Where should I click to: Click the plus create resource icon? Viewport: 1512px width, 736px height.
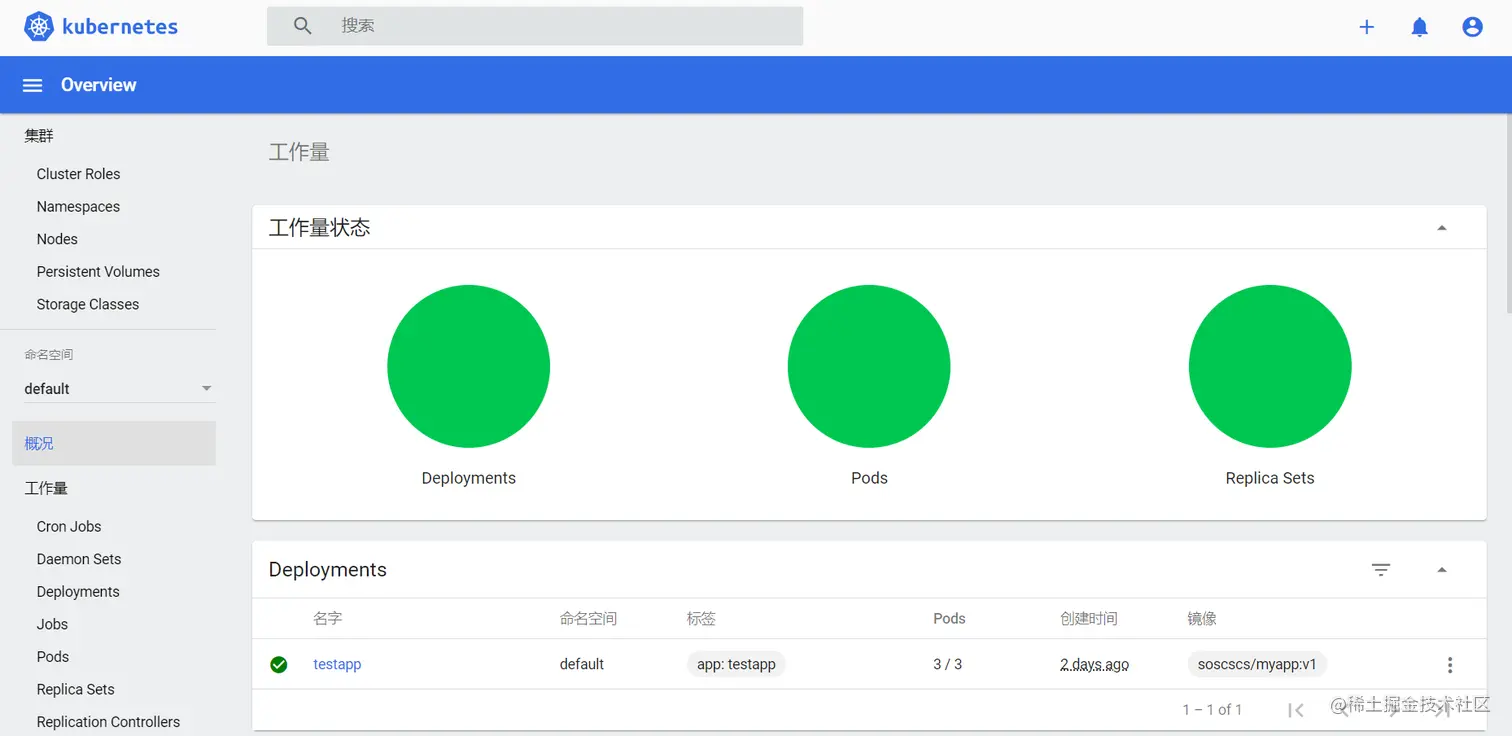[x=1367, y=27]
